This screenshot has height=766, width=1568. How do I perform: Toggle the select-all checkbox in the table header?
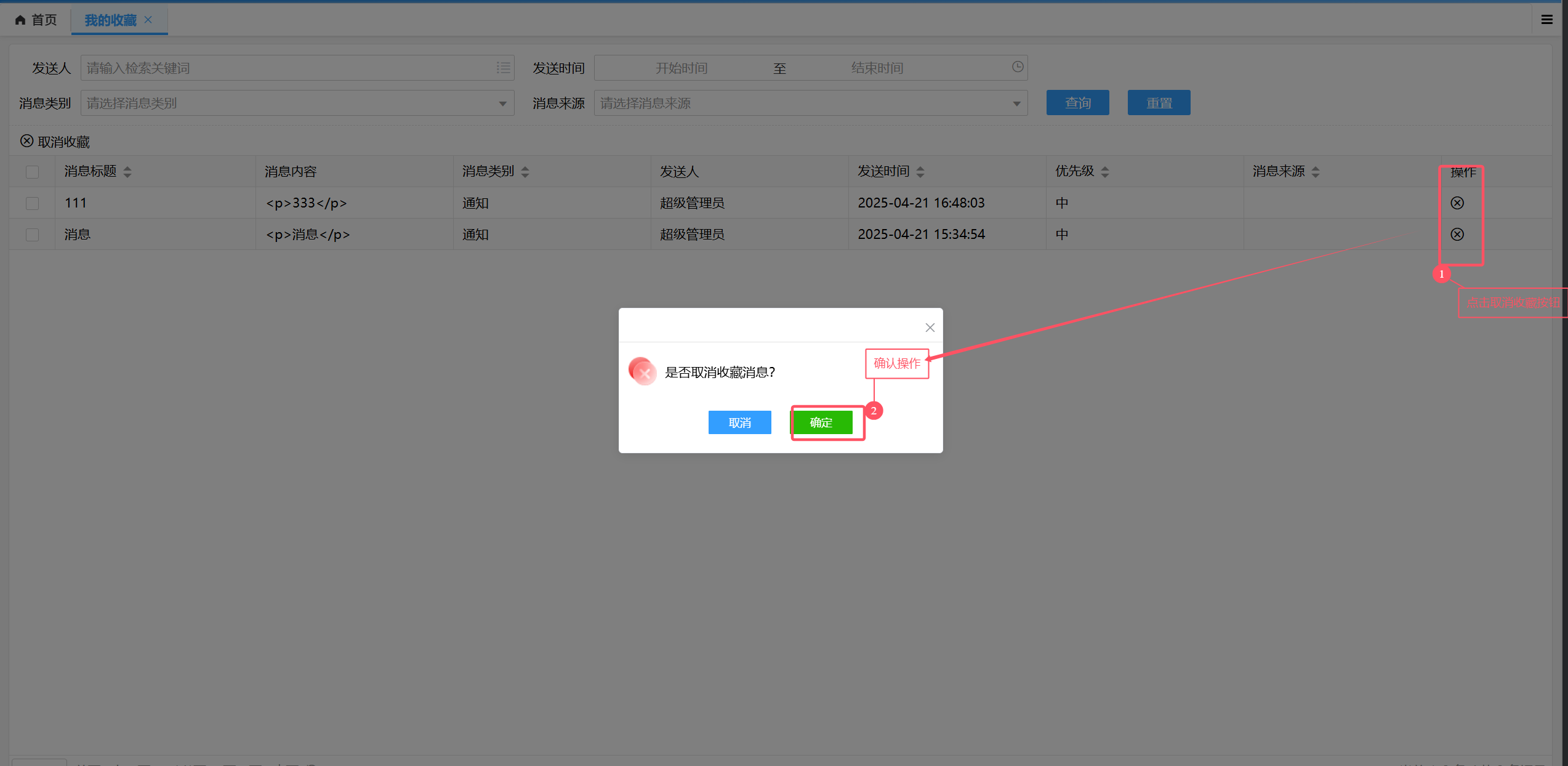[x=32, y=172]
